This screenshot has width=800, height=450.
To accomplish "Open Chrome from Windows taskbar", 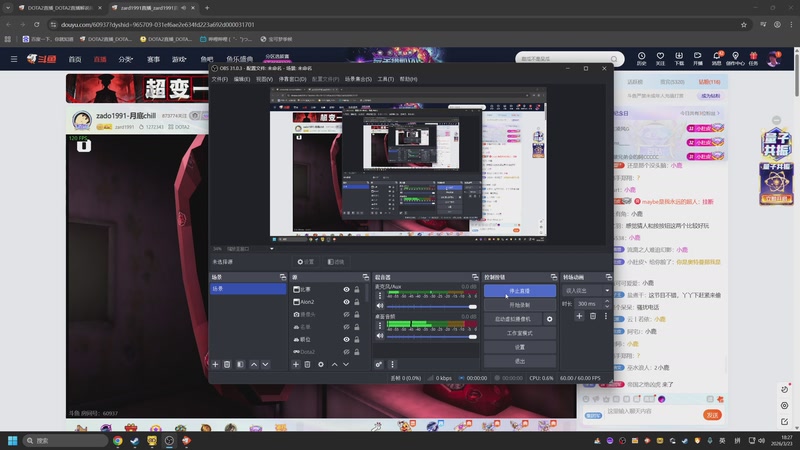I will 118,440.
